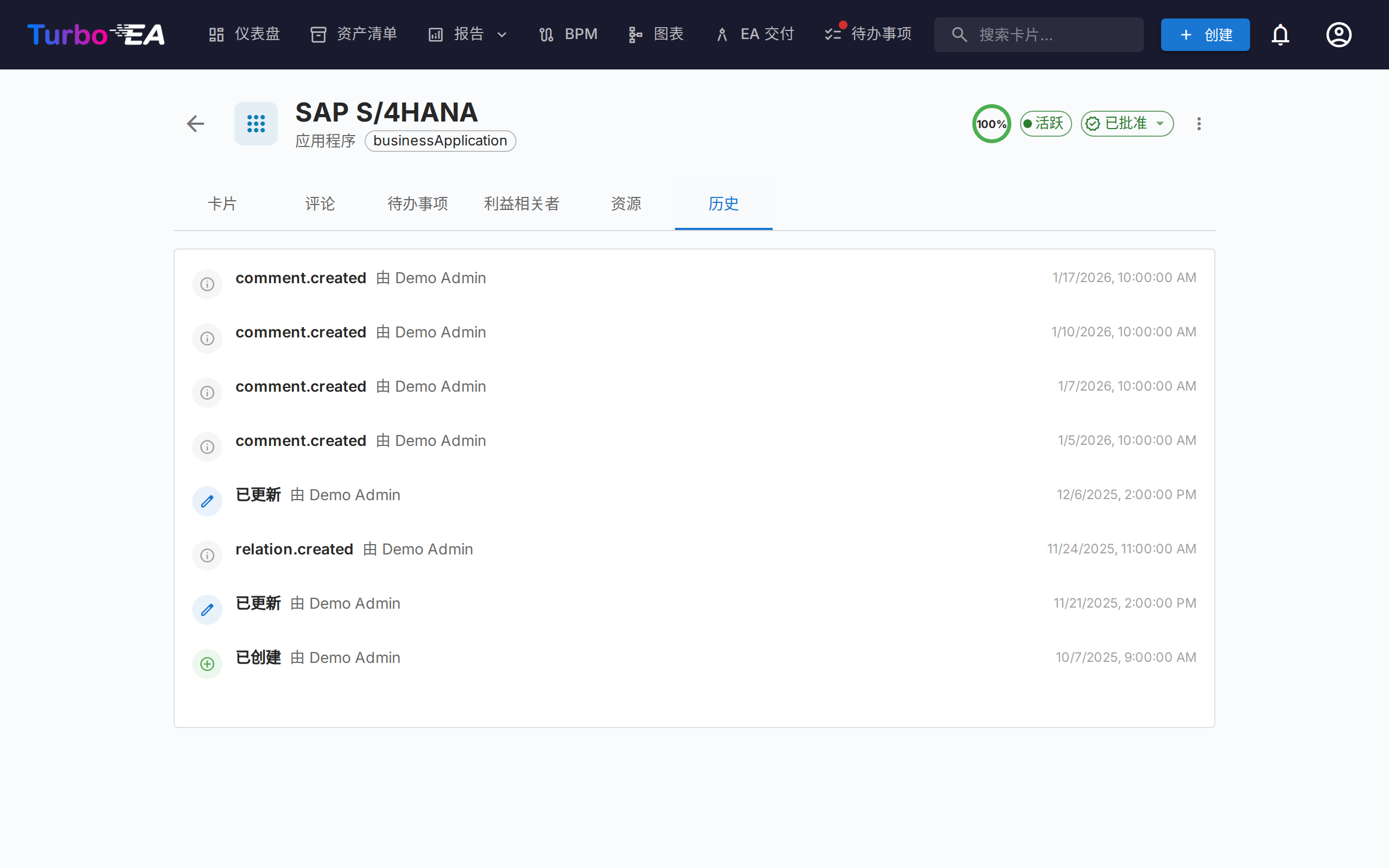Switch to the 利益相关者 tab
Screen dimensions: 1389x868
tap(521, 204)
